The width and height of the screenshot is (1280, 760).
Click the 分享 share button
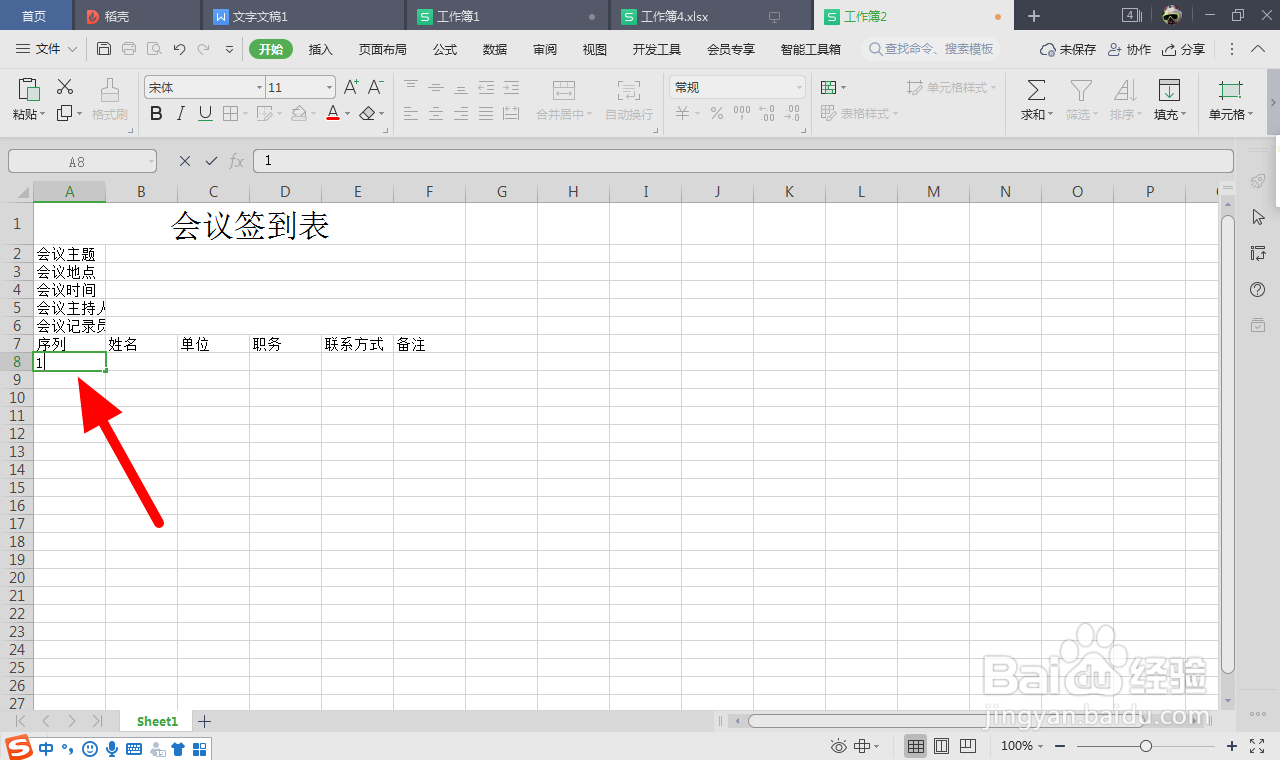click(1183, 49)
